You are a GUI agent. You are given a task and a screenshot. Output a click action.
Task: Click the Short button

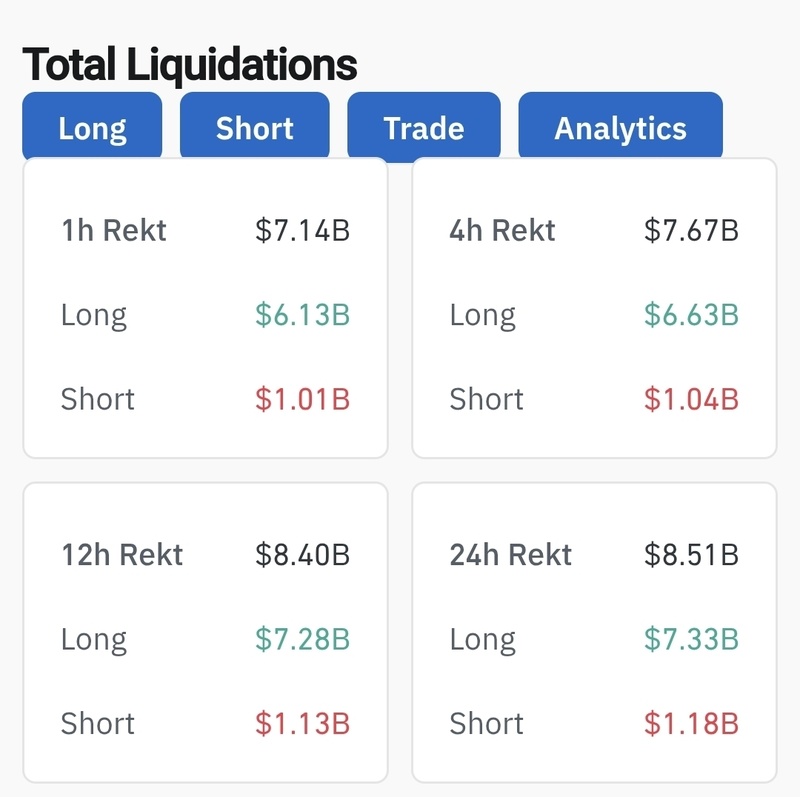(255, 128)
